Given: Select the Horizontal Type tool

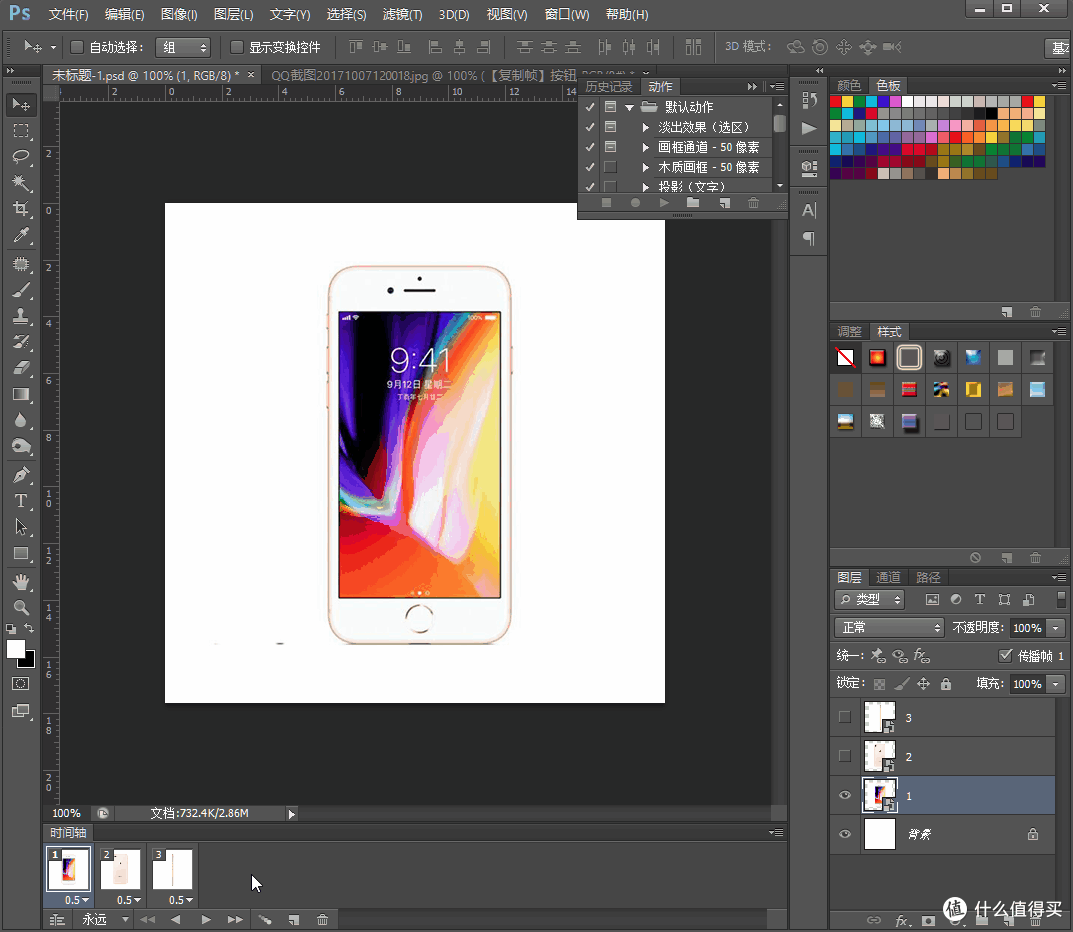Looking at the screenshot, I should click(21, 501).
